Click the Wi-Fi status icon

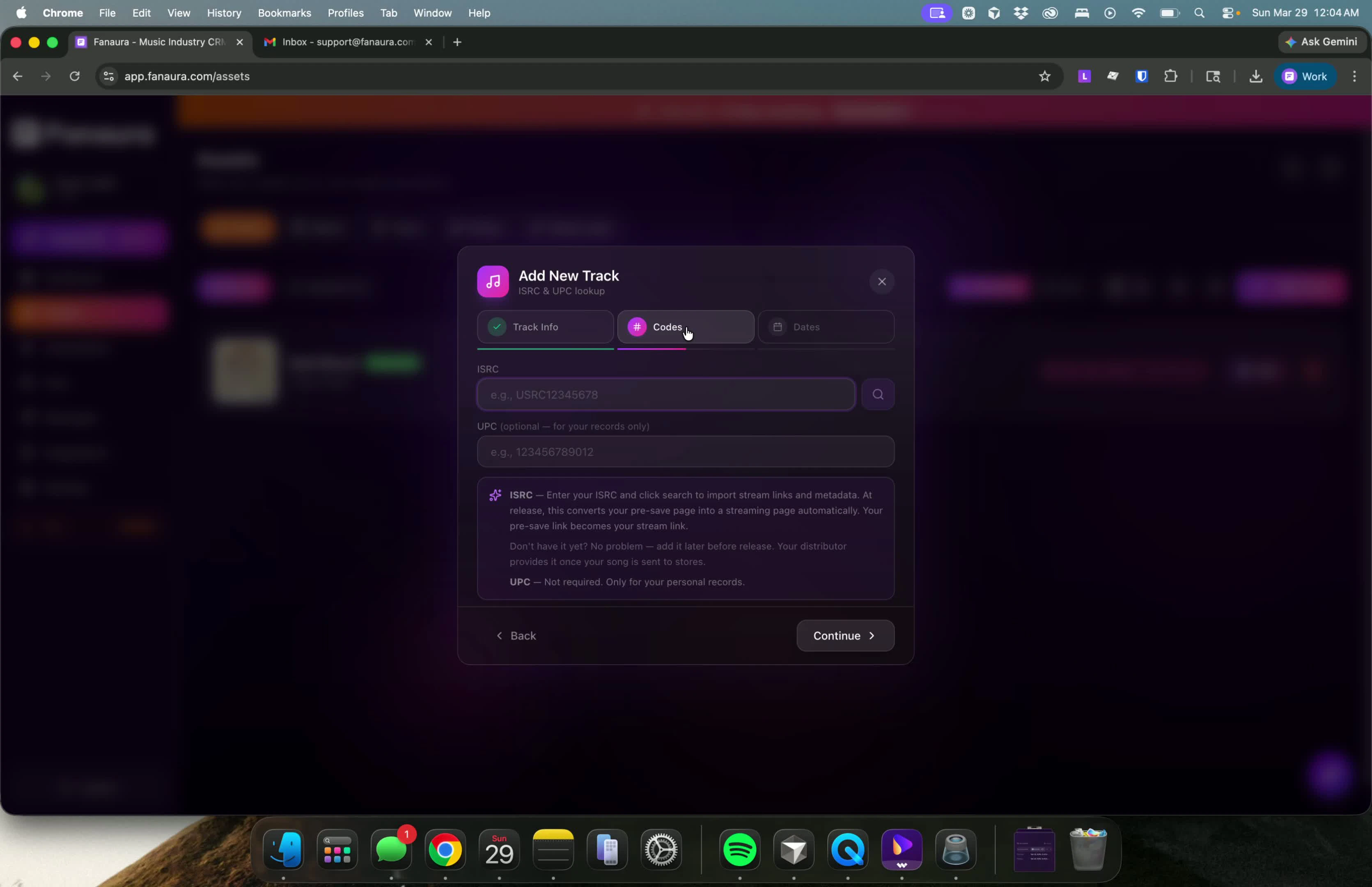pos(1138,13)
